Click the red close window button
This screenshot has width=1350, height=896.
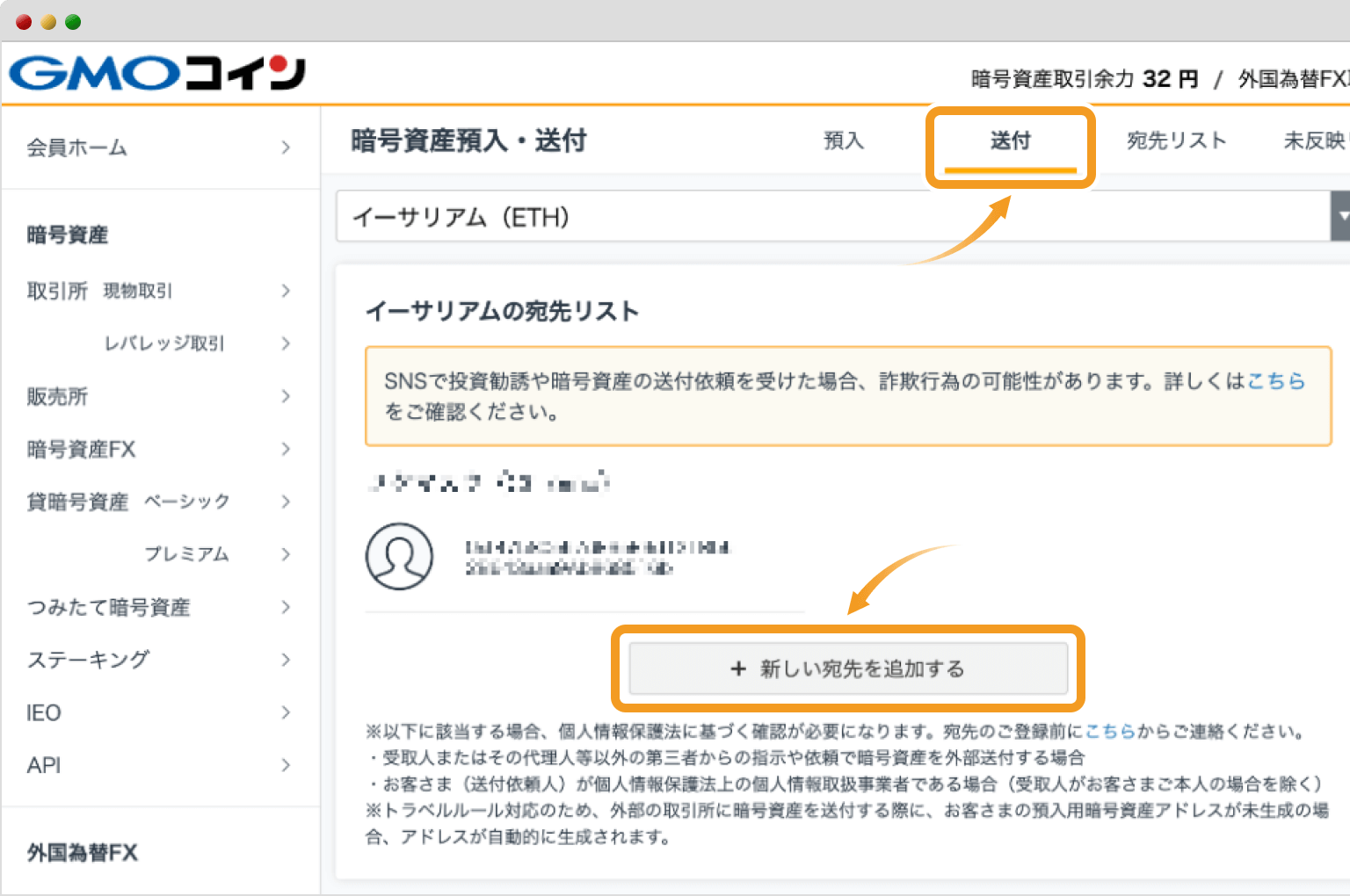tap(24, 22)
